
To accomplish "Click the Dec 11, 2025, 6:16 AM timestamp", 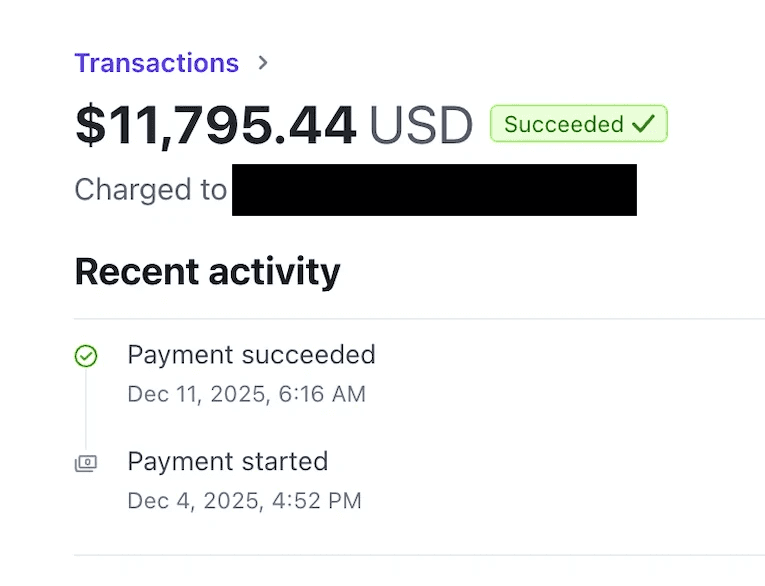I will 246,394.
